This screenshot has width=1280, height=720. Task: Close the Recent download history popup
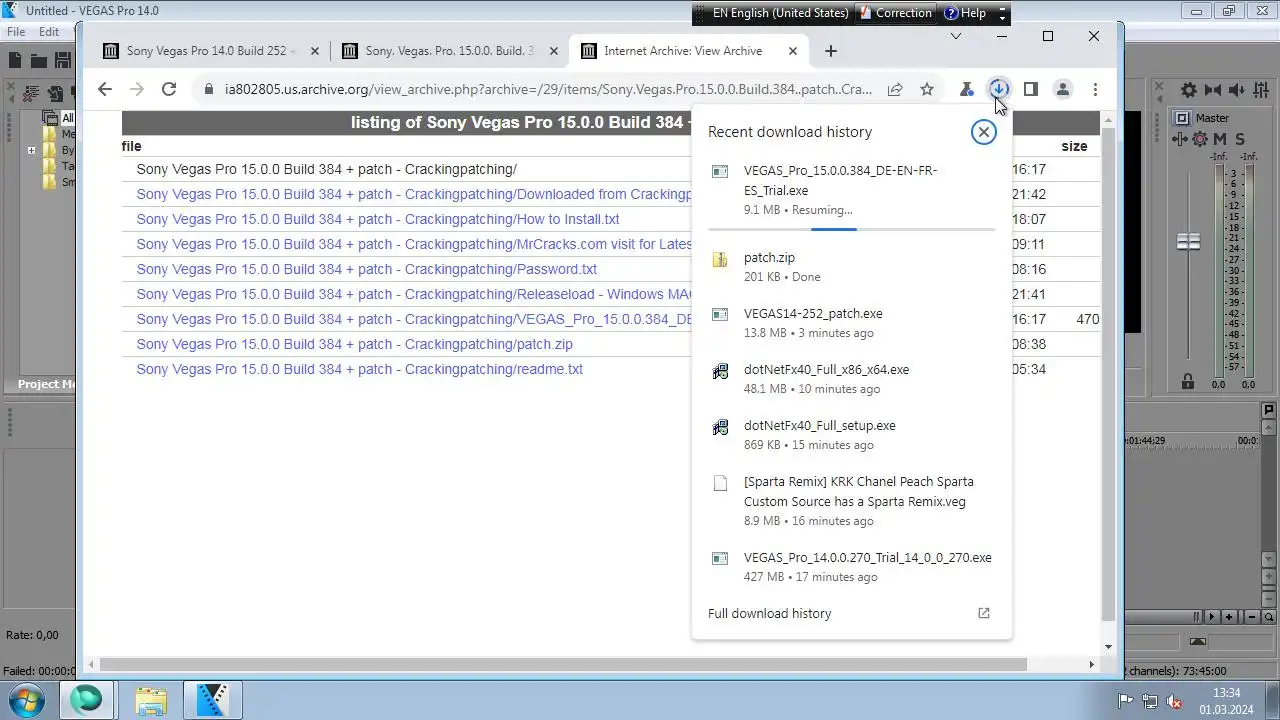(984, 132)
